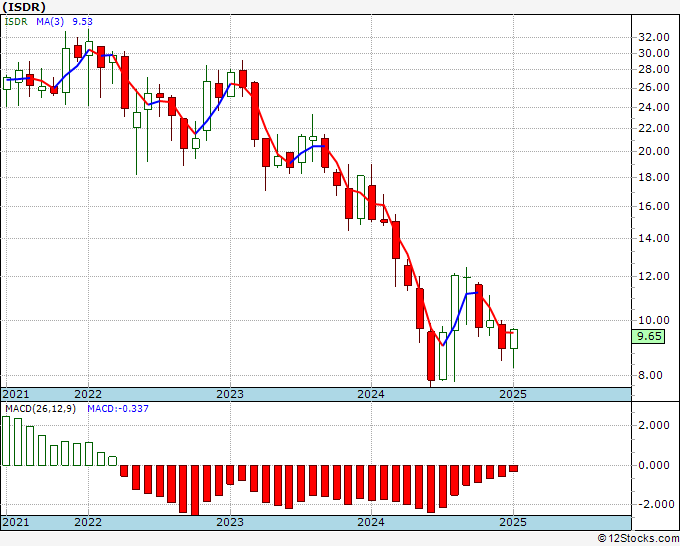Click 2021 on the price chart timeline

click(x=16, y=394)
